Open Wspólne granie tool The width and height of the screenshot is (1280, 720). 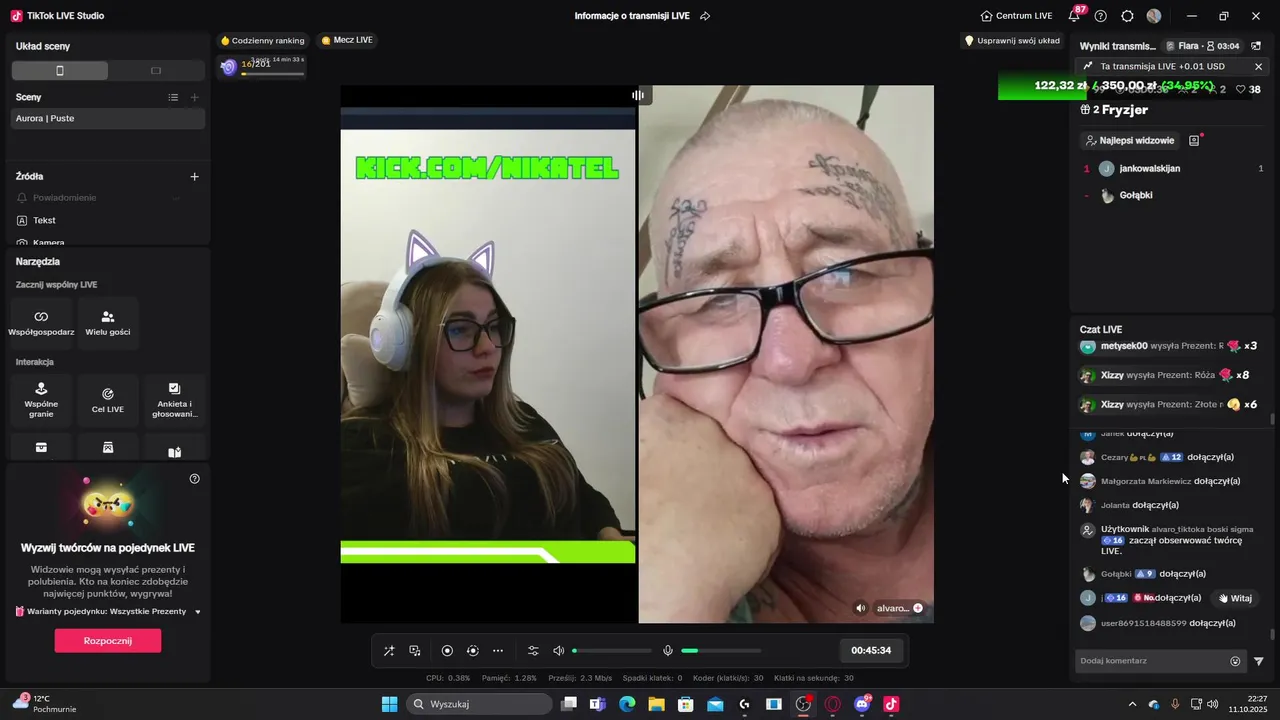click(x=41, y=400)
